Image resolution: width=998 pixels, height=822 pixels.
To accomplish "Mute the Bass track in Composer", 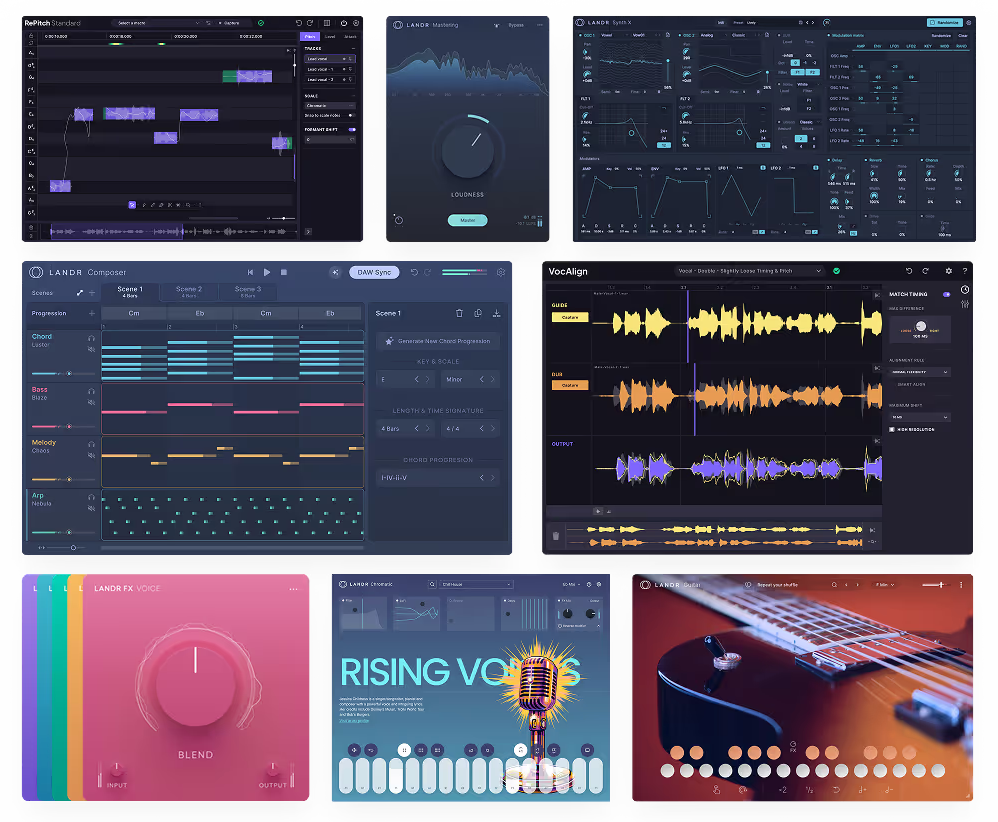I will 91,403.
